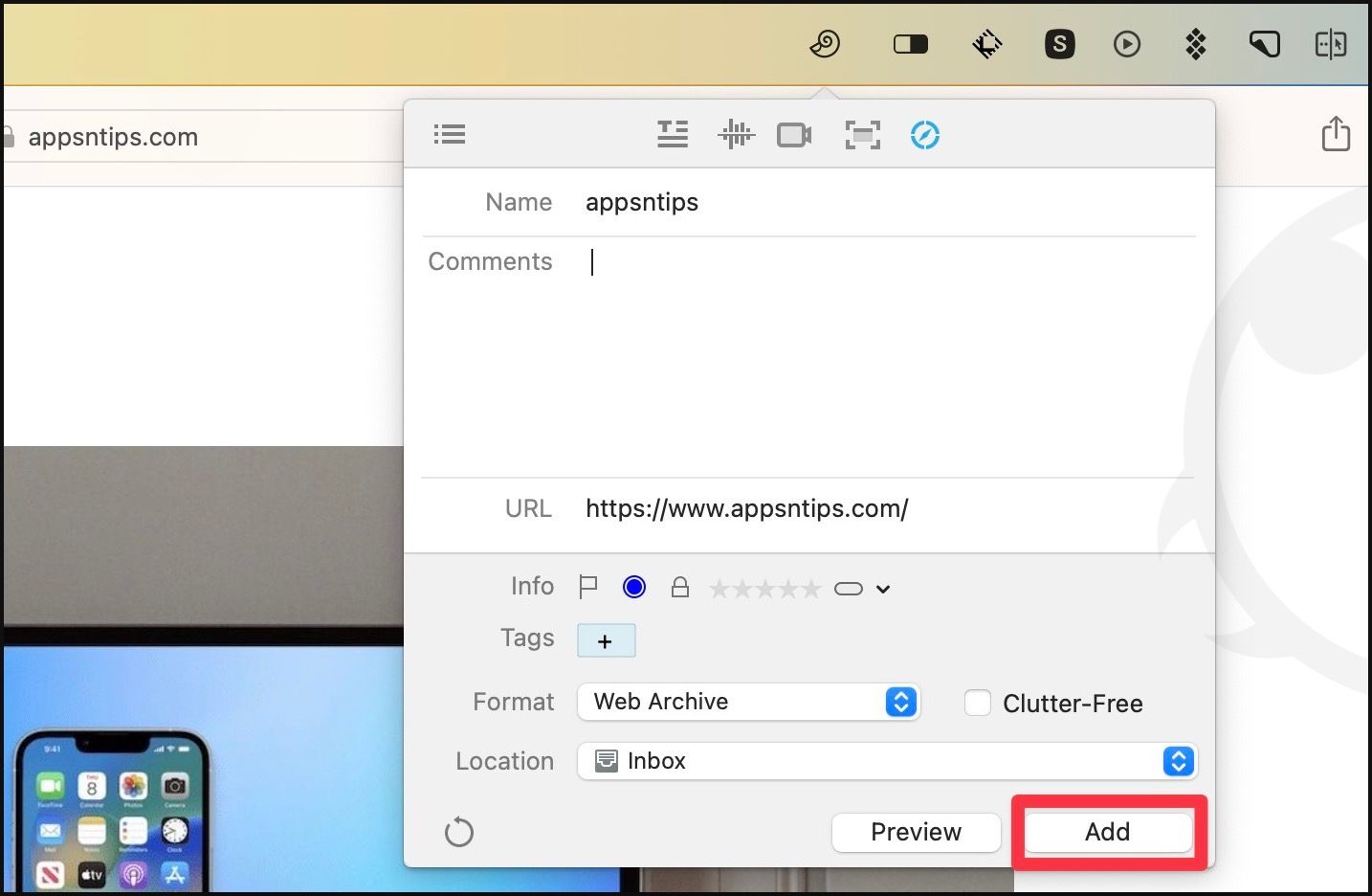Screen dimensions: 1372x896
Task: Click the Preview button
Action: [x=916, y=832]
